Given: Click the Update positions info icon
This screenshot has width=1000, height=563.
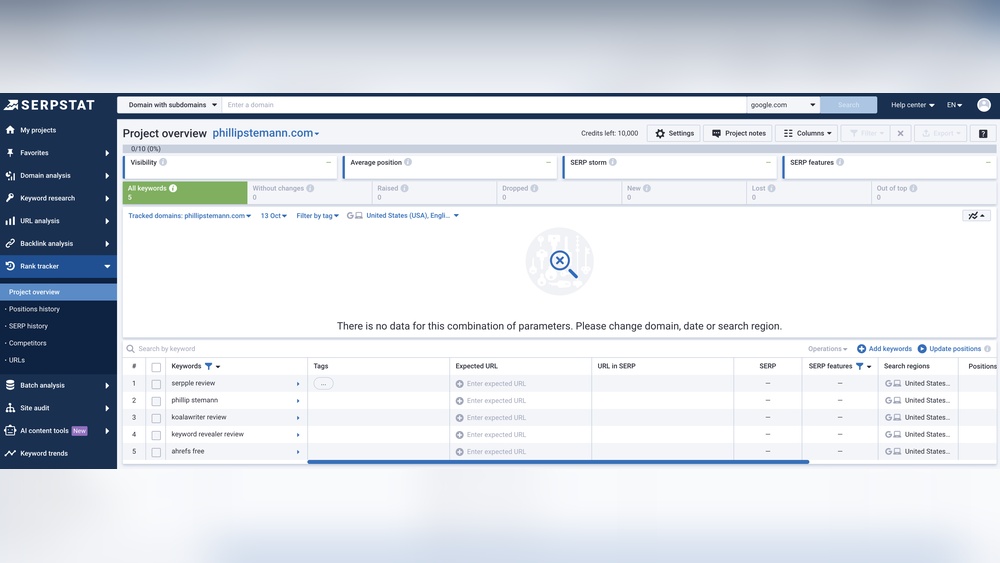Looking at the screenshot, I should click(x=987, y=349).
